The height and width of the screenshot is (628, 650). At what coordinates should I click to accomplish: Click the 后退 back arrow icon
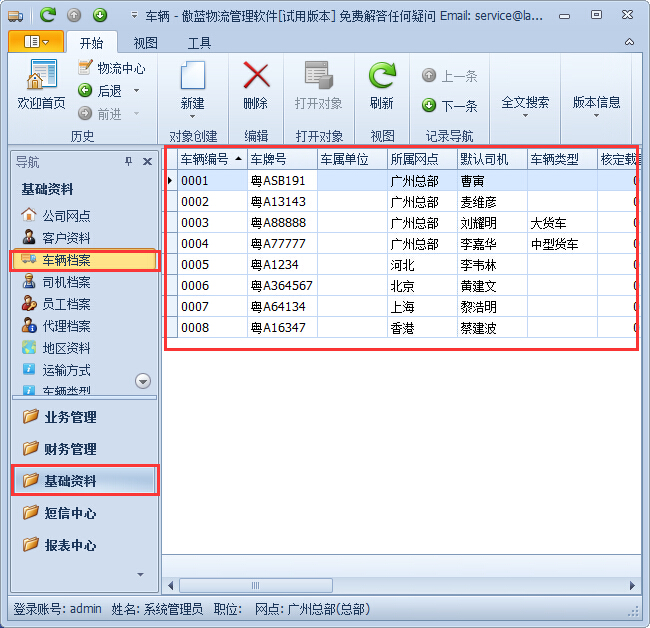[86, 91]
